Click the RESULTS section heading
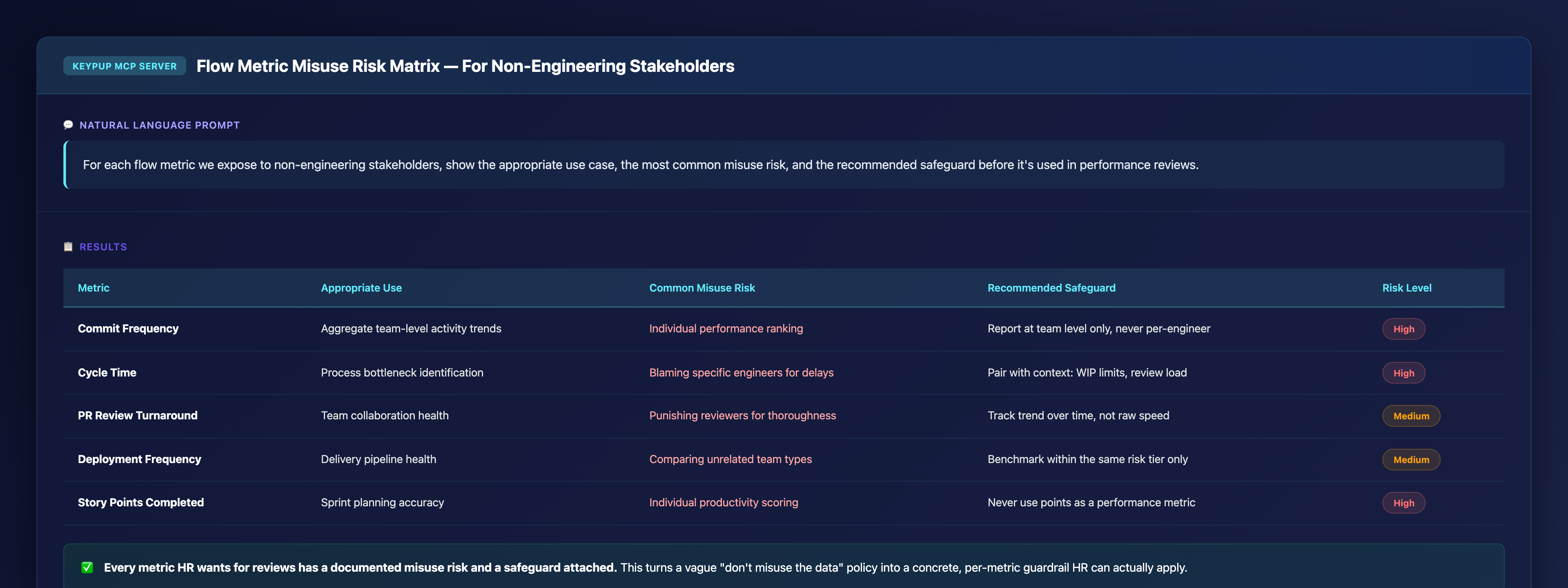1568x588 pixels. 103,247
